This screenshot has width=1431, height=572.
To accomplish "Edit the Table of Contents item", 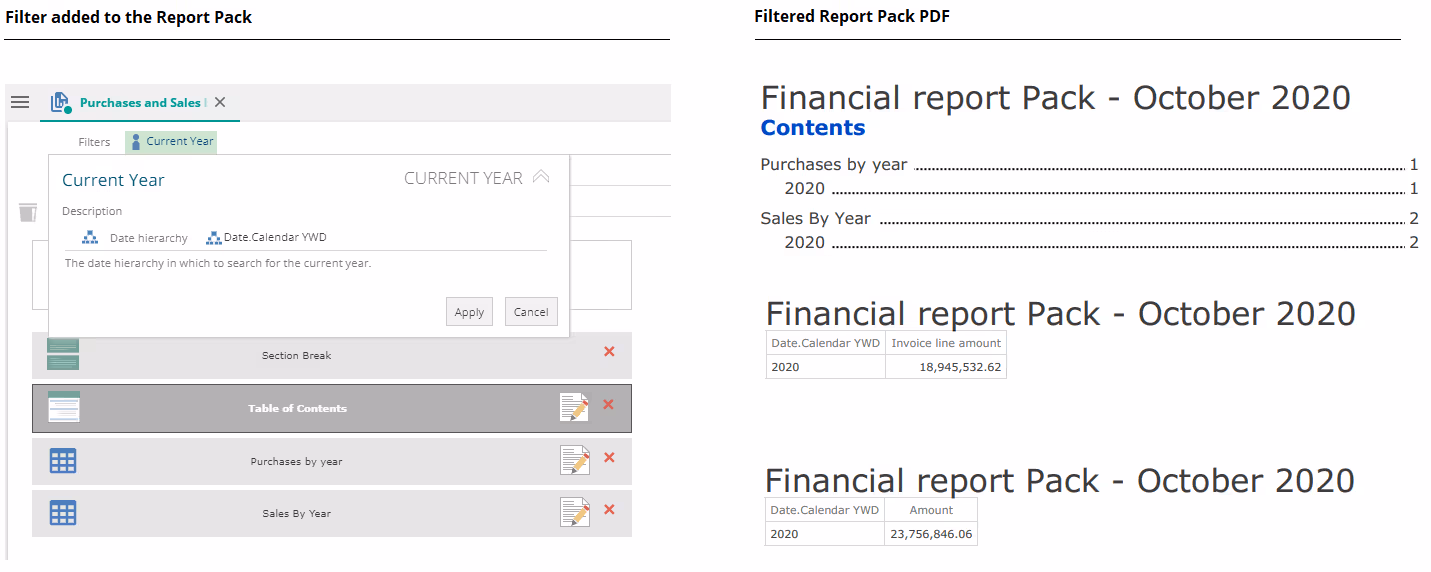I will 574,407.
